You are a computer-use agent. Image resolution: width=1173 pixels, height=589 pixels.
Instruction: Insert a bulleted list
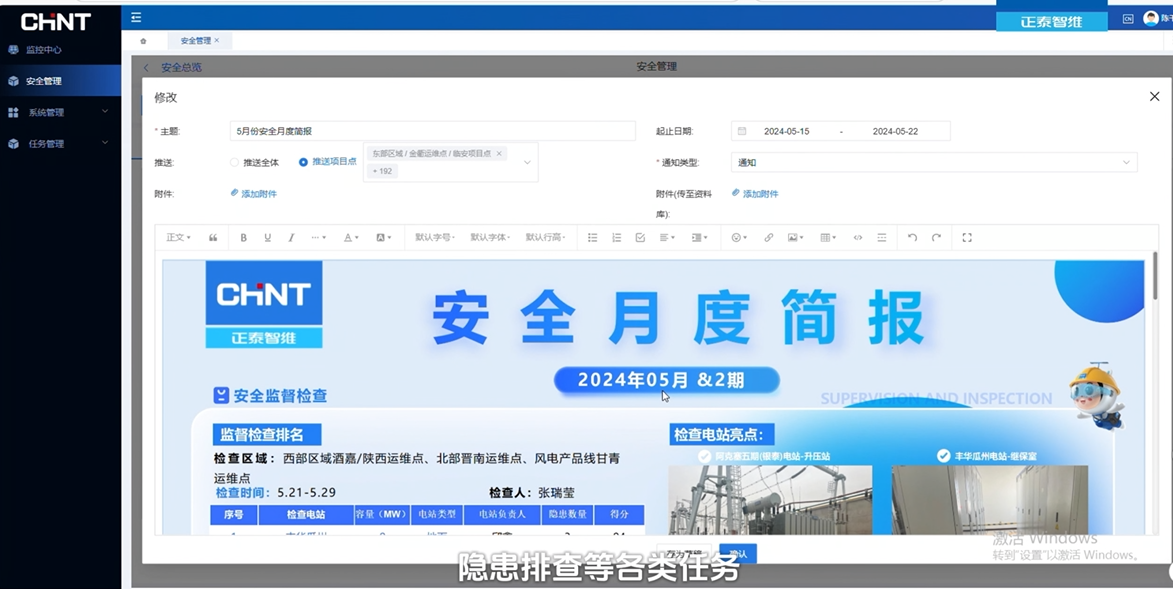592,237
